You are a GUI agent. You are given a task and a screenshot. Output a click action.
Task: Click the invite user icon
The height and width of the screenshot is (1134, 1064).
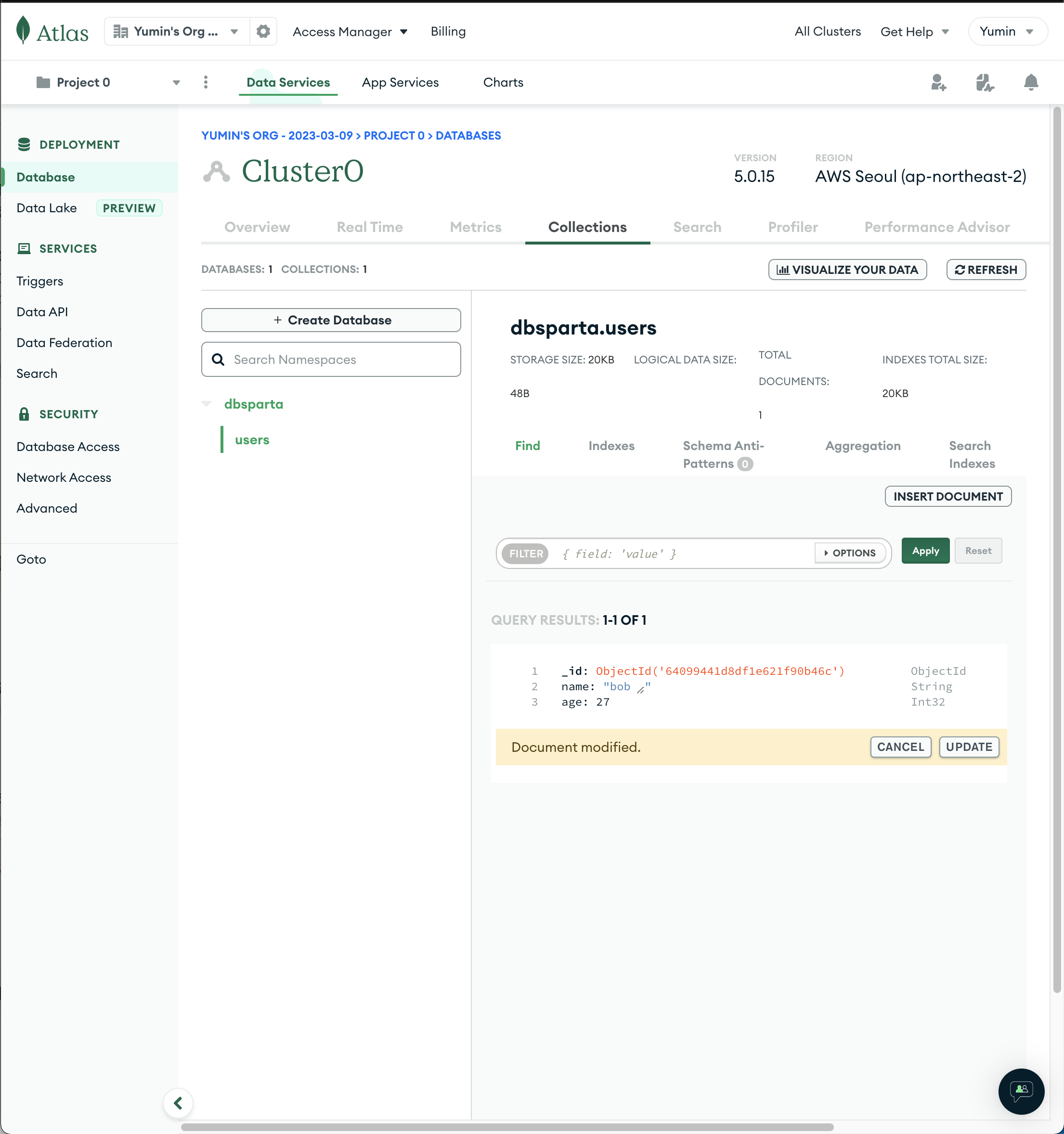click(x=938, y=83)
